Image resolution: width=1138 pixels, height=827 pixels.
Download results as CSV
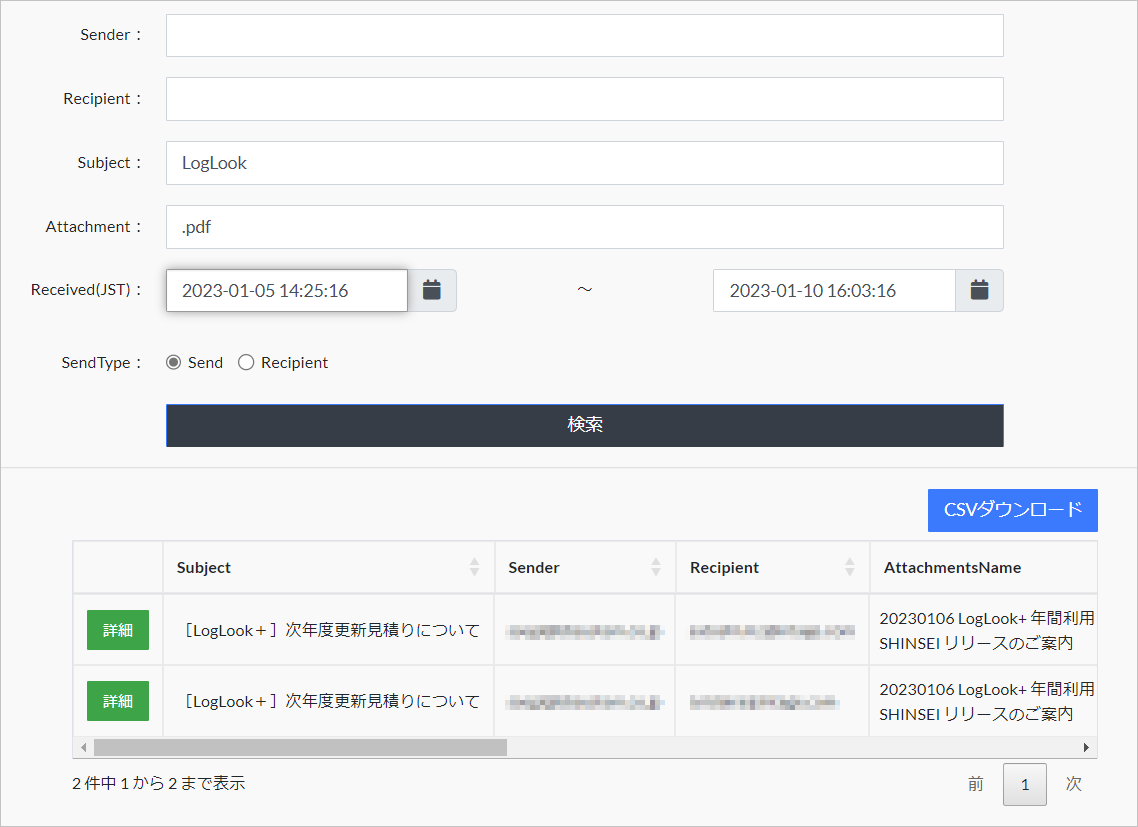tap(1012, 510)
